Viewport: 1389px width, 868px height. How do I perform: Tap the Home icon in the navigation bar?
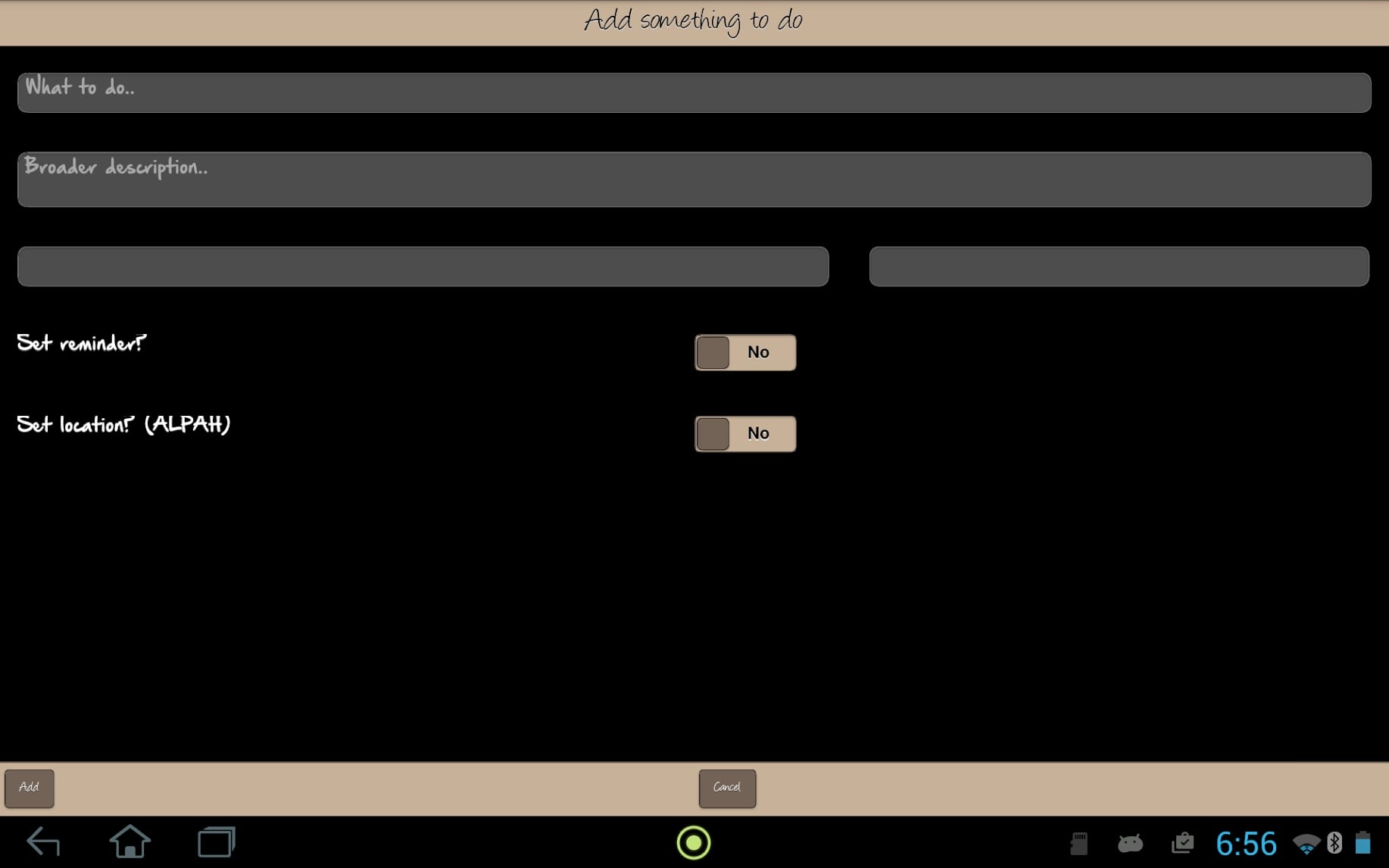[130, 841]
